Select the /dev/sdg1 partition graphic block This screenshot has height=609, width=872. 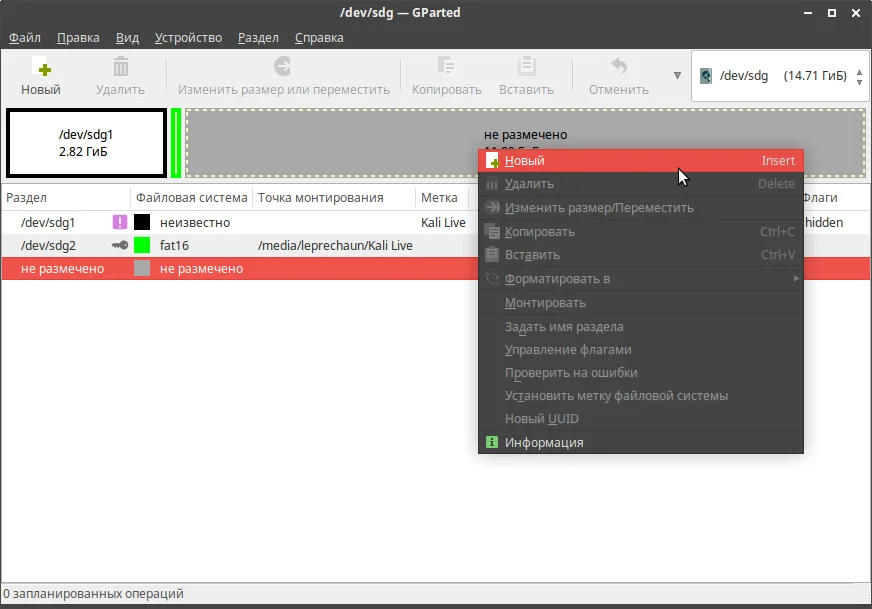click(x=87, y=143)
